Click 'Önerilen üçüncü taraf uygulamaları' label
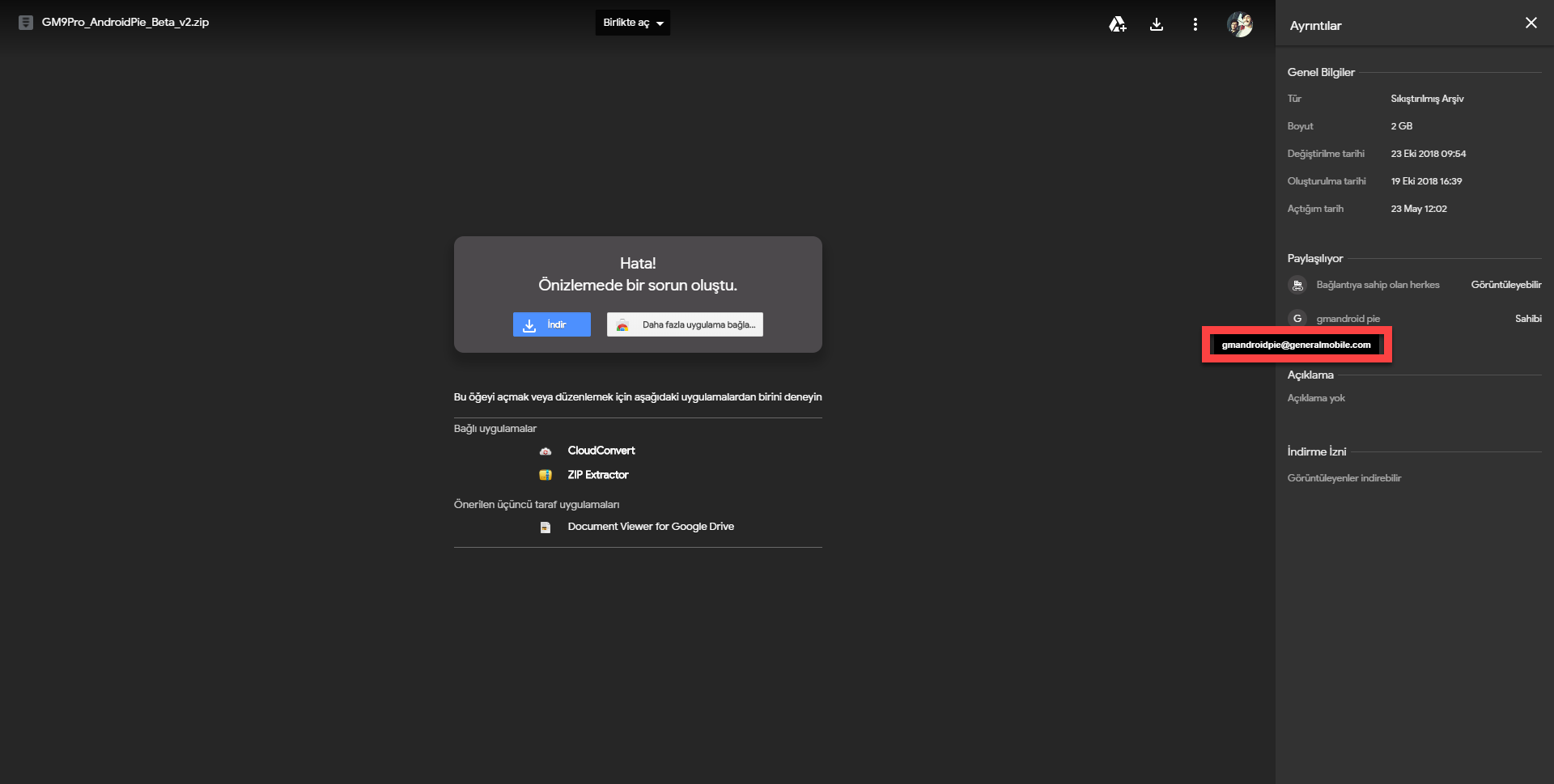The height and width of the screenshot is (784, 1554). click(x=537, y=505)
